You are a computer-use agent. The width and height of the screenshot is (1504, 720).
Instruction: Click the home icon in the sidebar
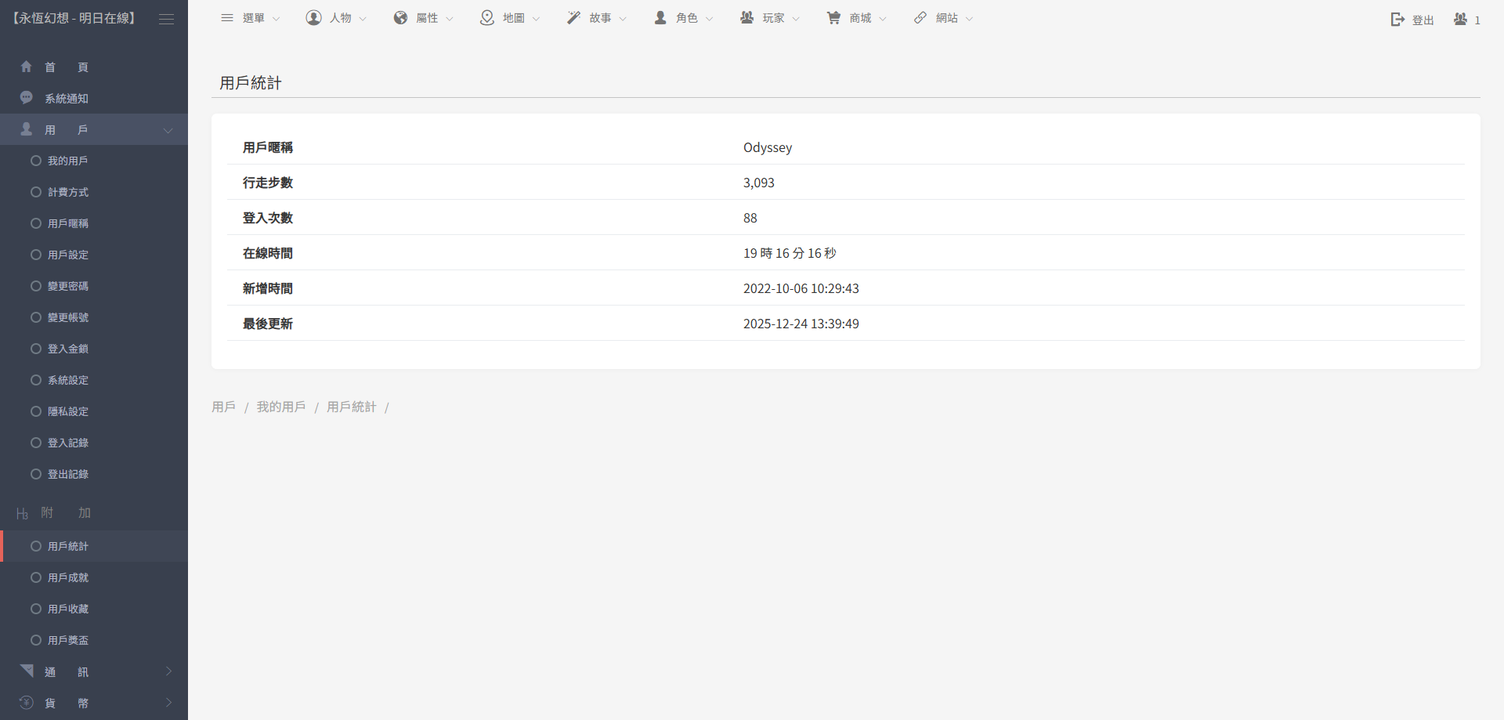26,67
